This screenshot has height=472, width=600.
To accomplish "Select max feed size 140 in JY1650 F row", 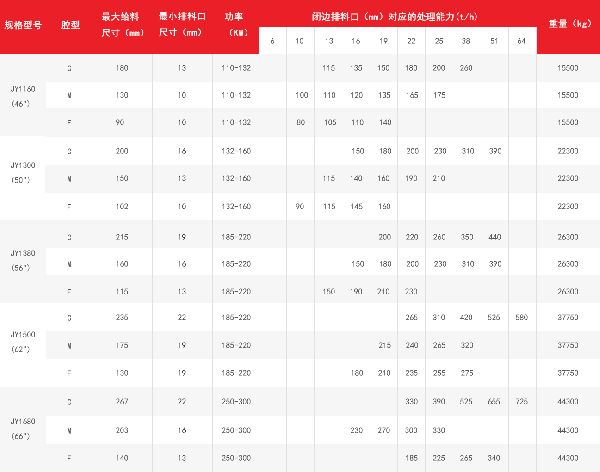I will click(122, 458).
